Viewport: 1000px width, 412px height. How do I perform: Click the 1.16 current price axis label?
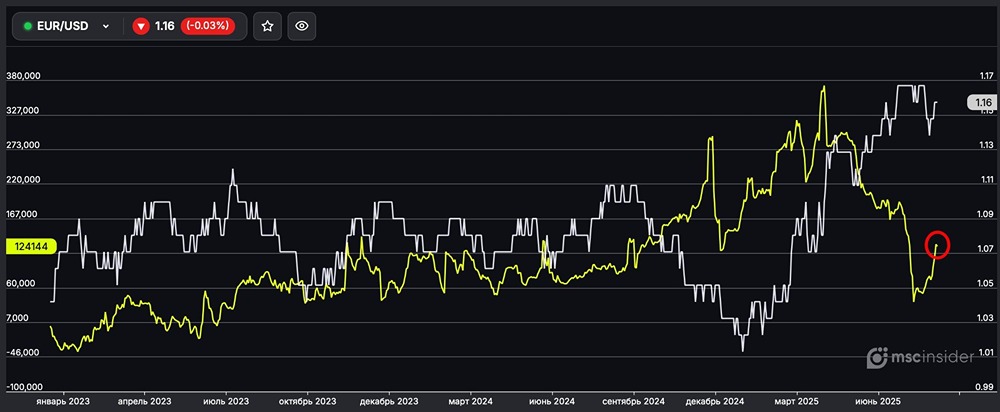coord(981,102)
